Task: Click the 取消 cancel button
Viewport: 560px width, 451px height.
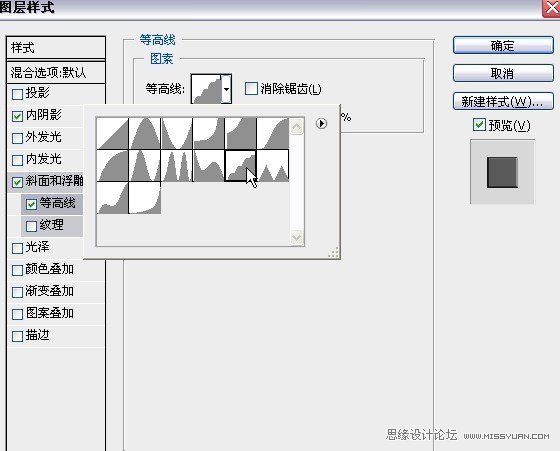Action: click(x=503, y=74)
